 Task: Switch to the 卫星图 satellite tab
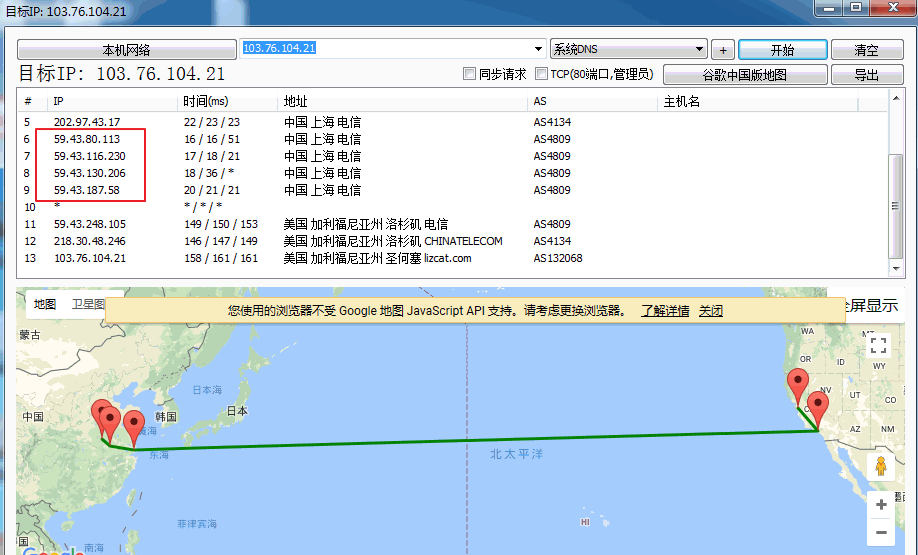click(x=88, y=304)
